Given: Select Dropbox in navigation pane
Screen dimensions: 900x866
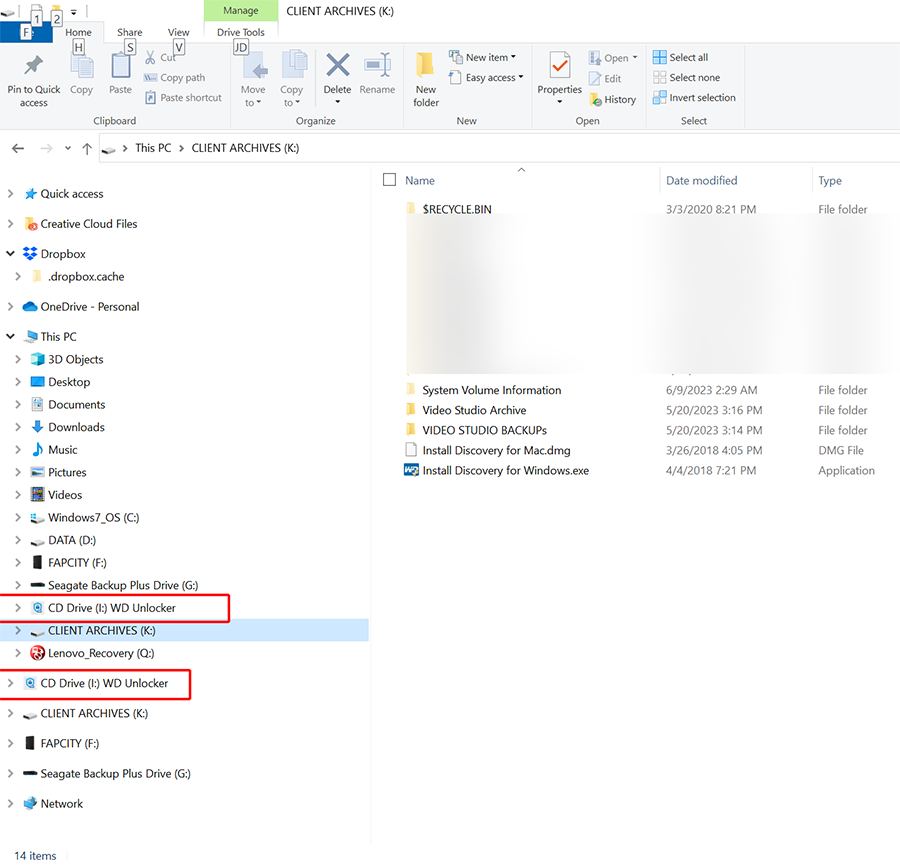Looking at the screenshot, I should [63, 254].
